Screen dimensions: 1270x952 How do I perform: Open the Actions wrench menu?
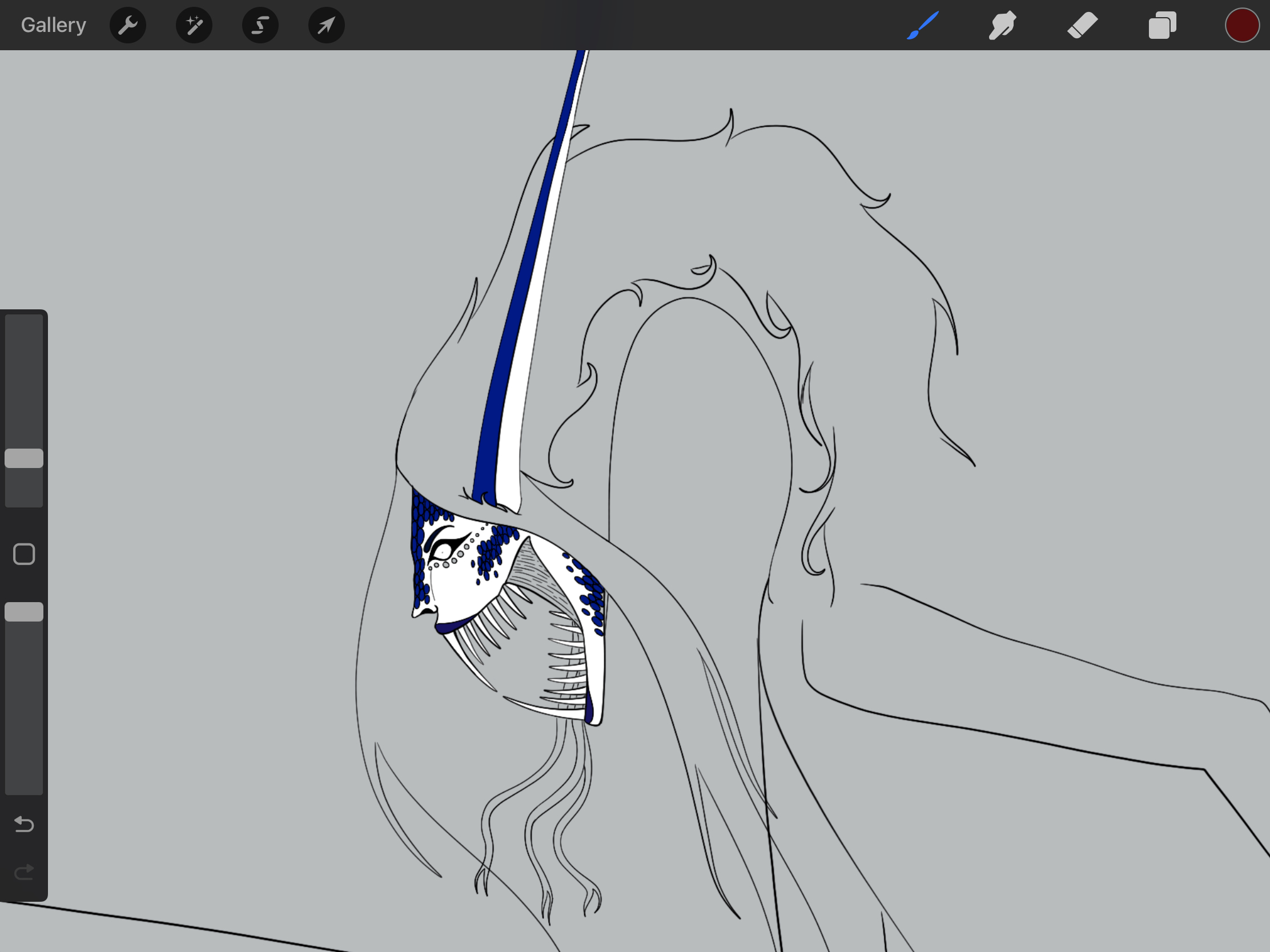click(127, 25)
